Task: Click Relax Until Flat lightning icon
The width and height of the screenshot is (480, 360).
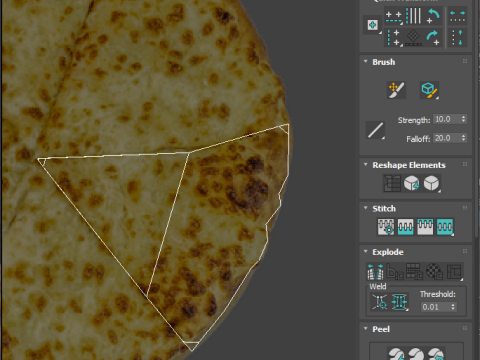Action: (412, 183)
